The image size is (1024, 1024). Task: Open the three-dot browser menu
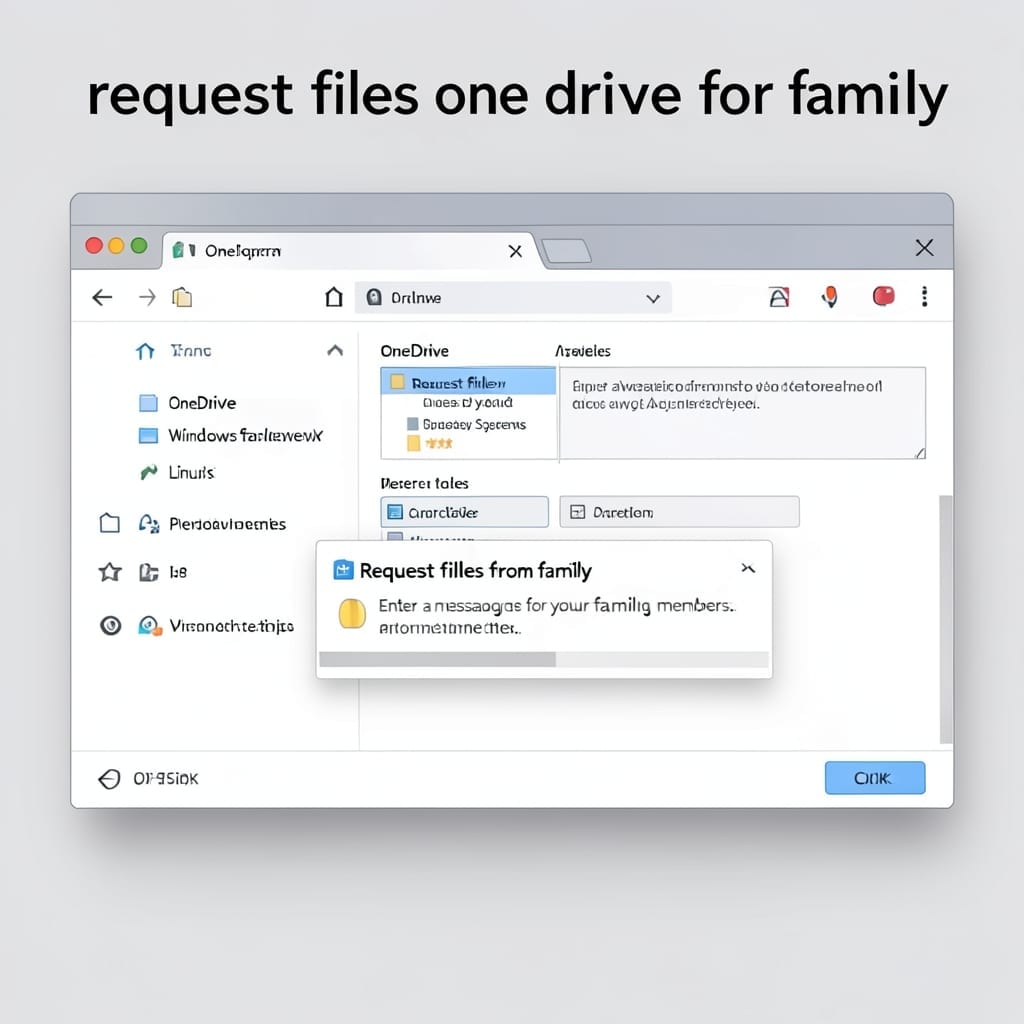924,296
